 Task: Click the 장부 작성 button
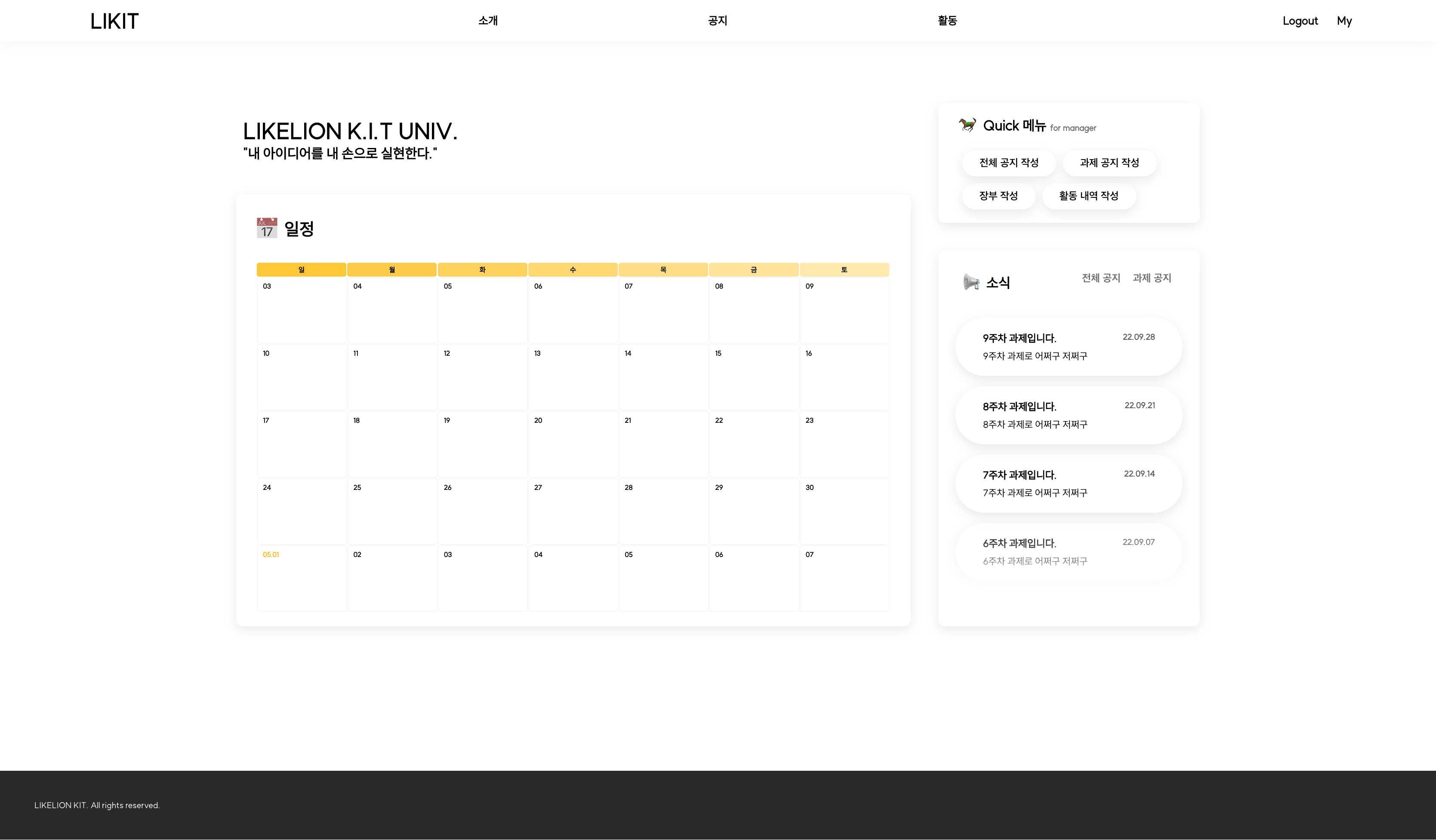998,196
